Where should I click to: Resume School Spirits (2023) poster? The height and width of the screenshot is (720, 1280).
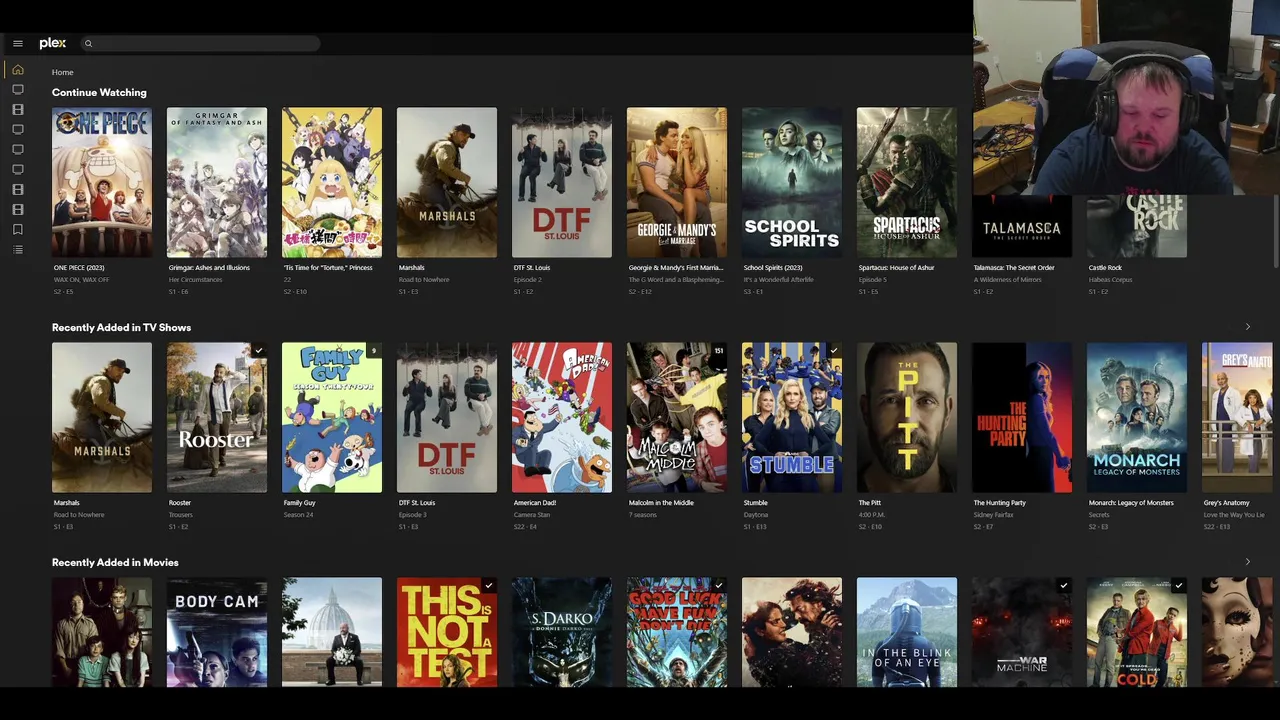(792, 182)
